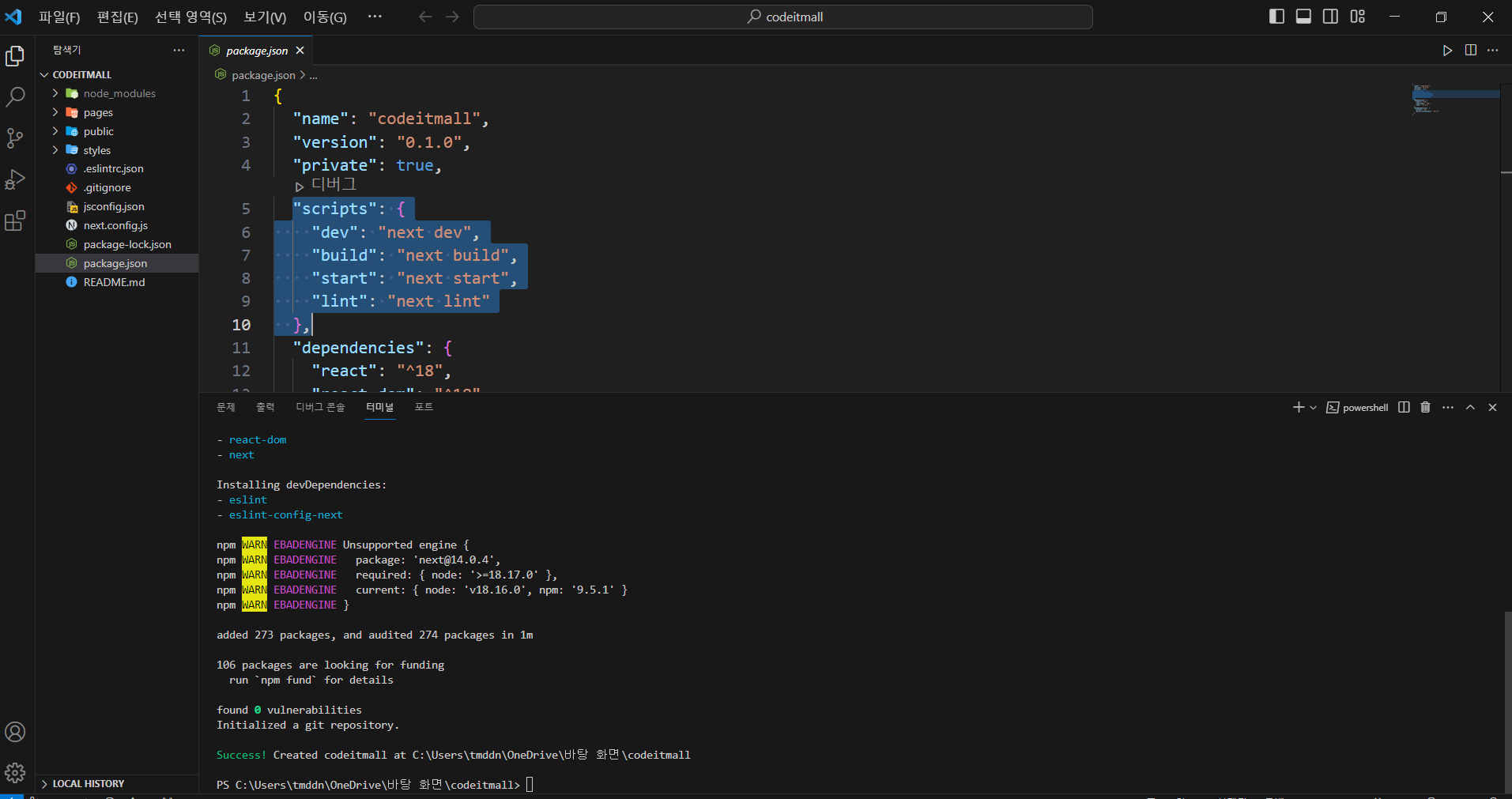Viewport: 1512px width, 799px height.
Task: Open the breadcrumb ellipsis symbol item
Action: click(314, 75)
